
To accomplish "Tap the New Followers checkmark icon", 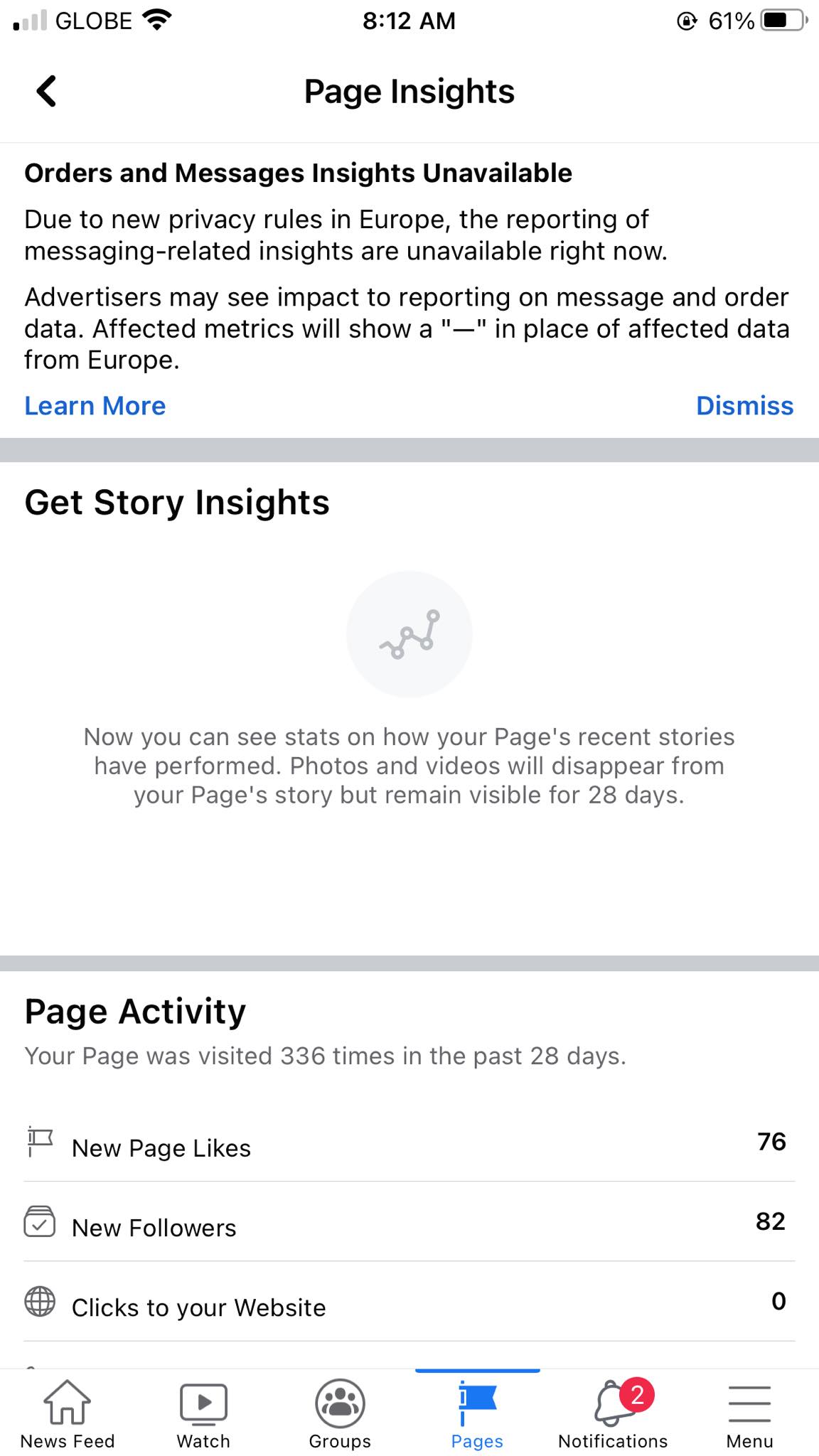I will coord(40,1221).
